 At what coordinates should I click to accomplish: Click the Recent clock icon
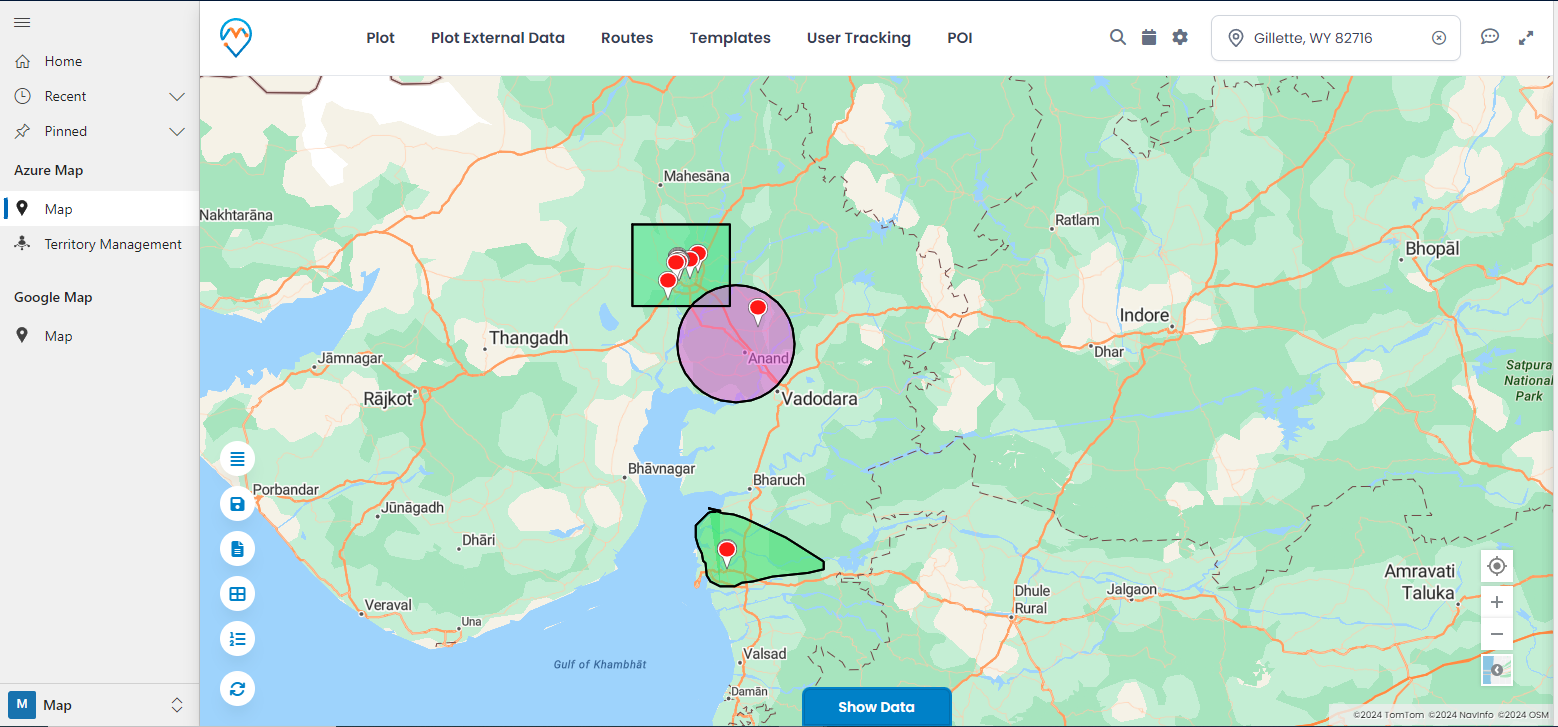point(22,96)
